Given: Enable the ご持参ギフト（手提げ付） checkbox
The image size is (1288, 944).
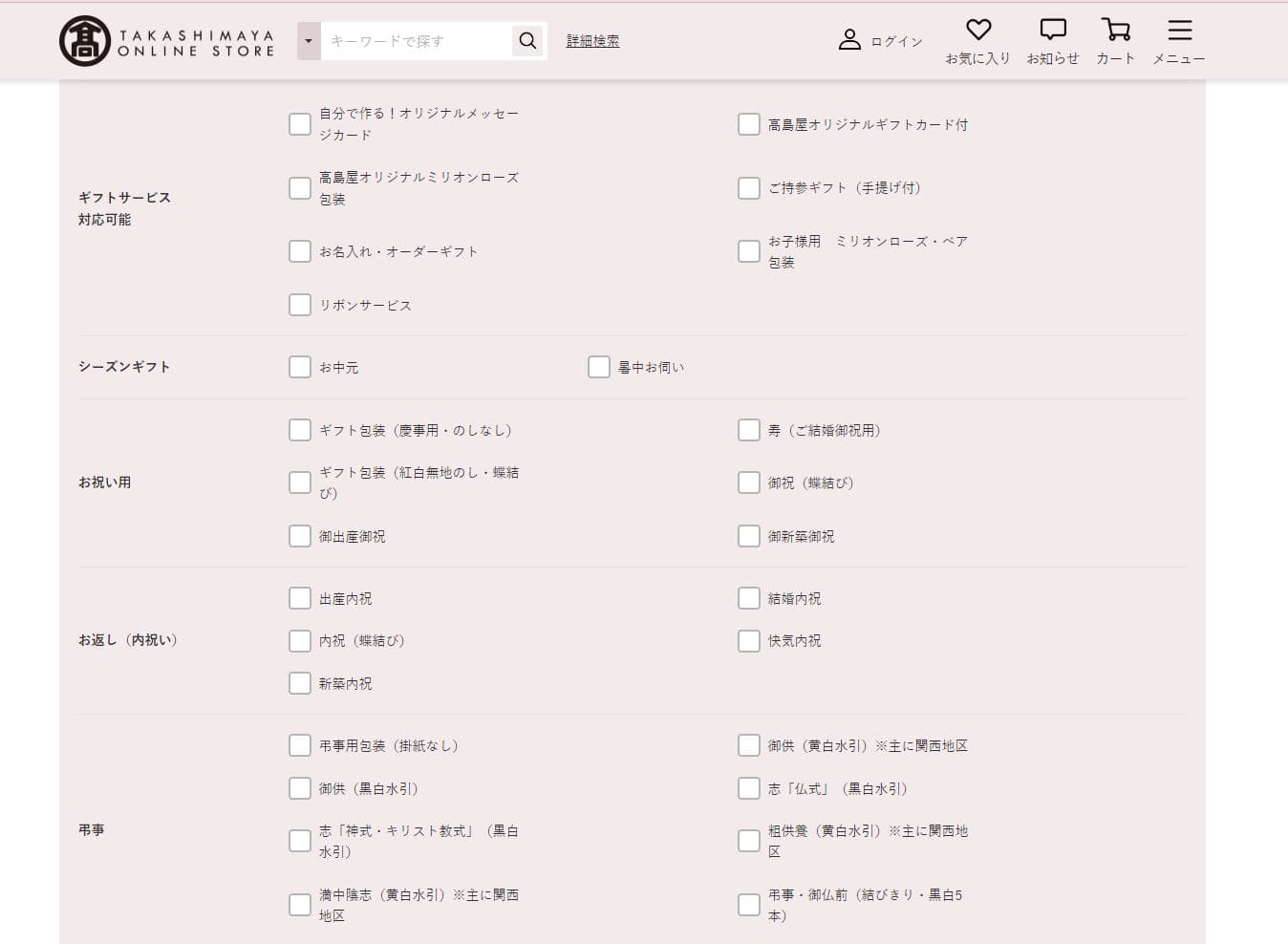Looking at the screenshot, I should pos(749,188).
